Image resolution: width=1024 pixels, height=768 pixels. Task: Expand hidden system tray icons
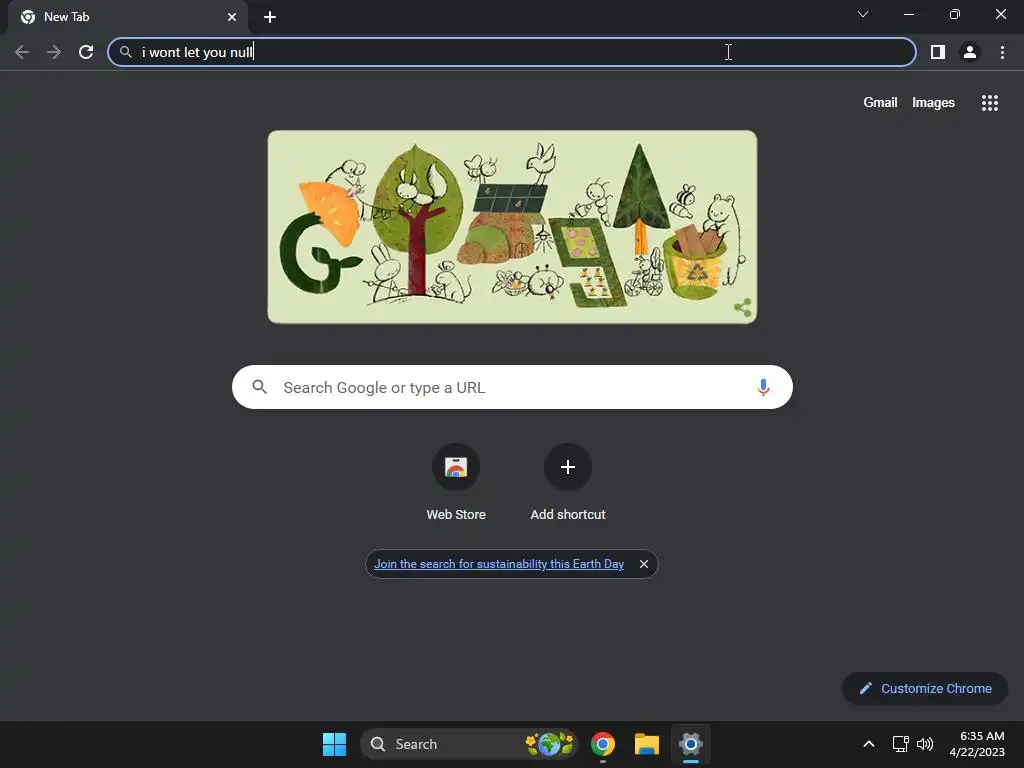[x=869, y=744]
